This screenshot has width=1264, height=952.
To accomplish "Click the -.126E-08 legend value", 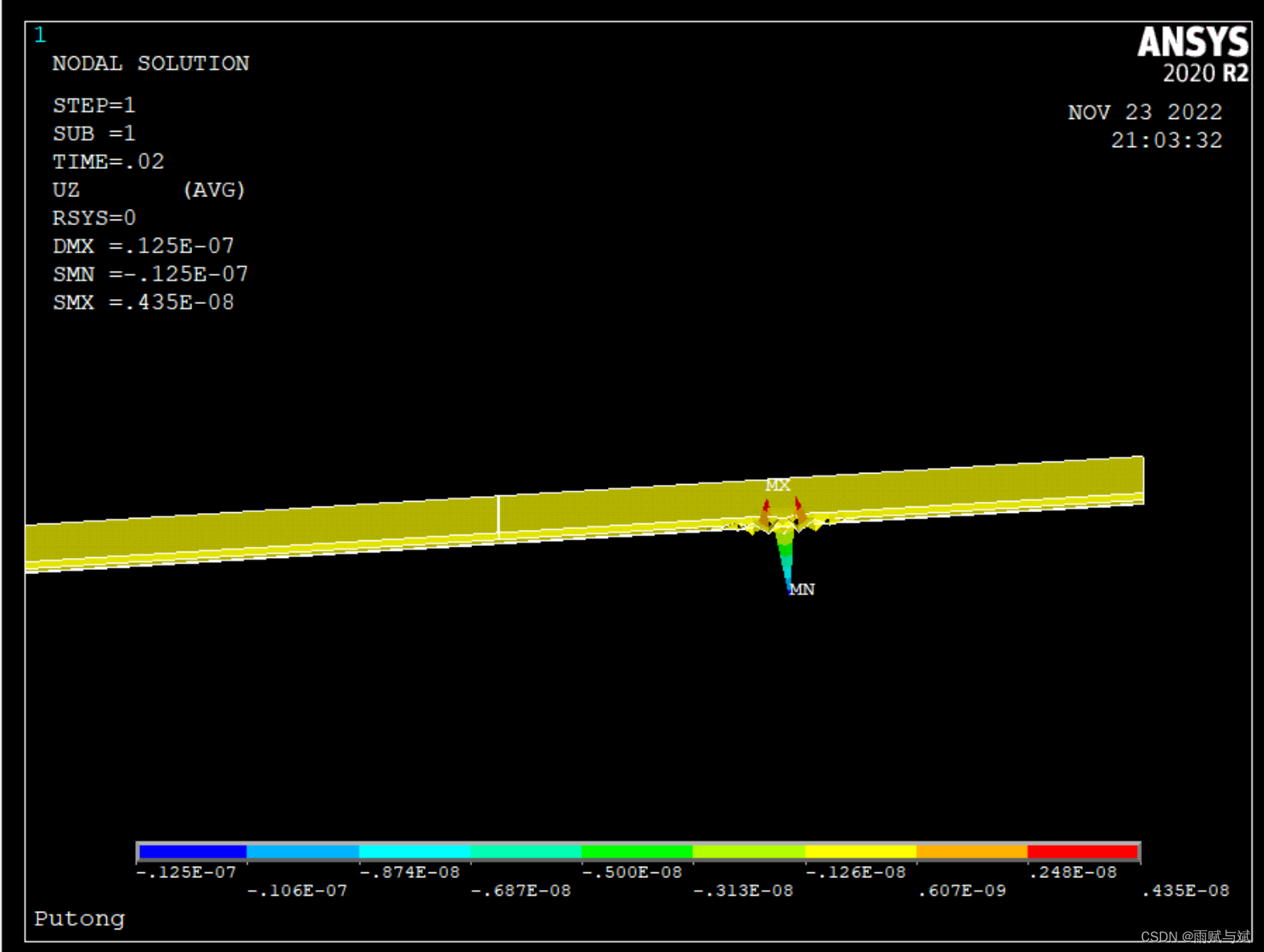I will click(856, 872).
